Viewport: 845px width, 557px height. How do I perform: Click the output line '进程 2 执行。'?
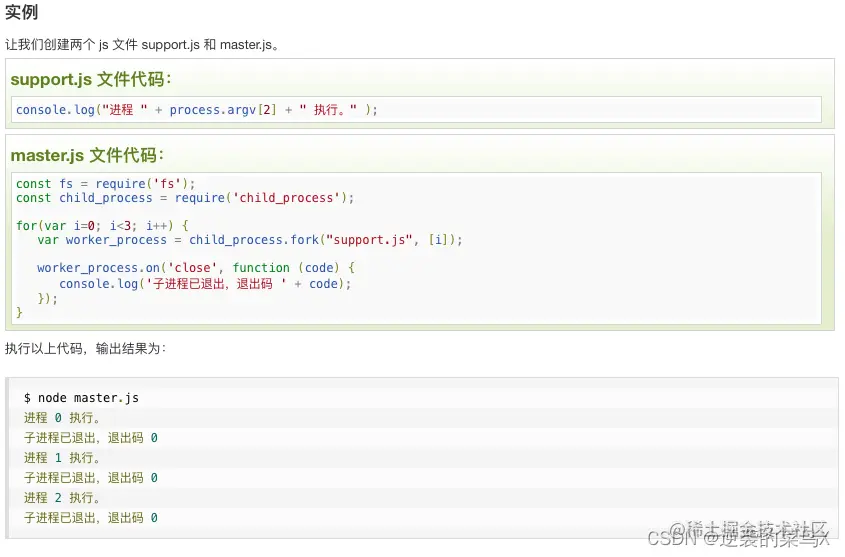62,498
